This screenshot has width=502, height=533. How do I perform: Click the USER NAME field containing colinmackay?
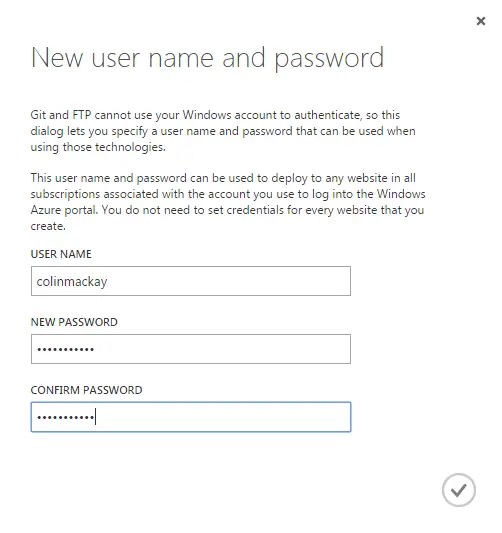(191, 281)
